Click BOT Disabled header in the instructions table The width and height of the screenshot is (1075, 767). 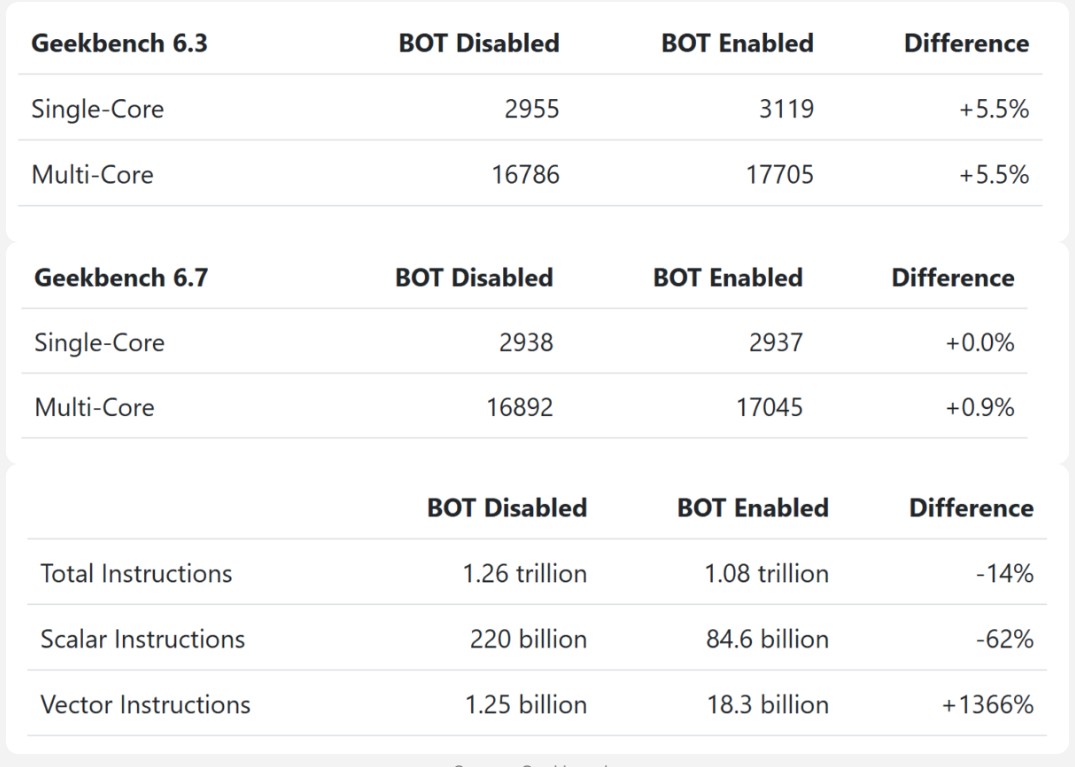(506, 507)
